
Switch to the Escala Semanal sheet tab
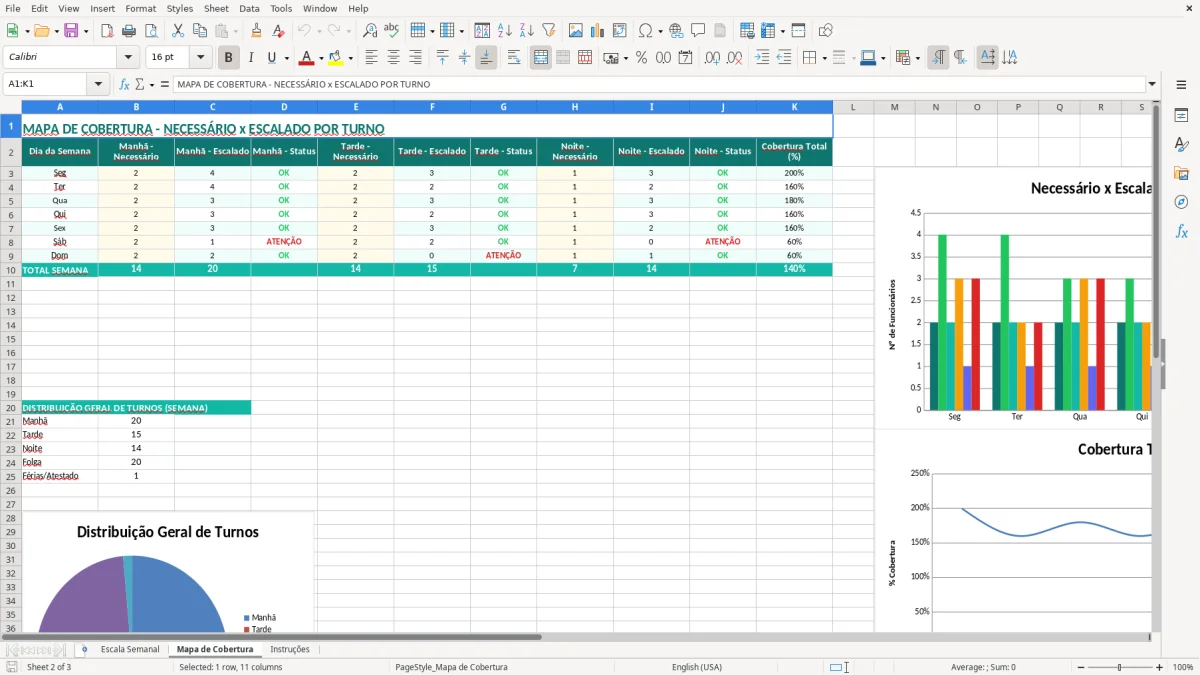[x=130, y=649]
